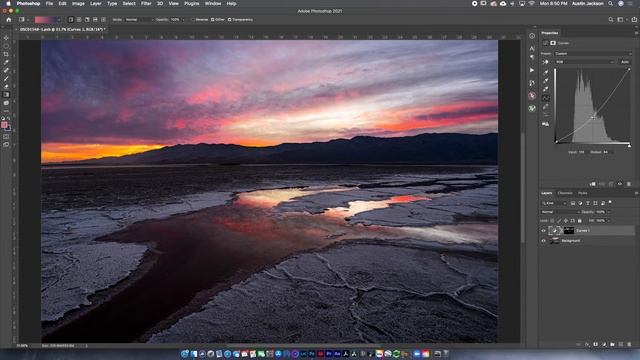This screenshot has width=640, height=360.
Task: Open the layer Fill slider arrow
Action: (x=609, y=221)
